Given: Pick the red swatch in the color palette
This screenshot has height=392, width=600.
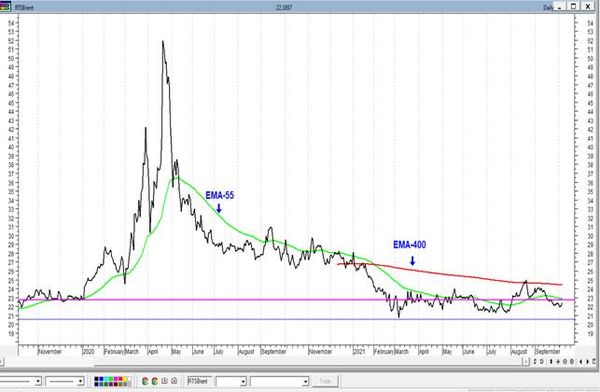Looking at the screenshot, I should 120,379.
